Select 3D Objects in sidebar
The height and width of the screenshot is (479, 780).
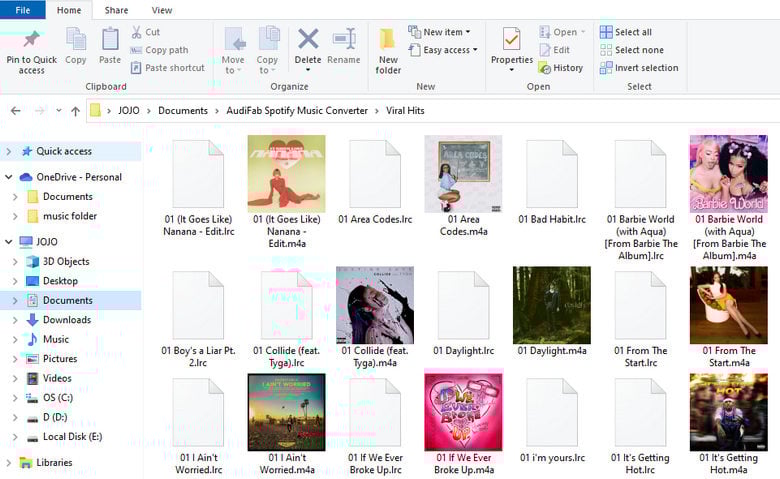[66, 261]
